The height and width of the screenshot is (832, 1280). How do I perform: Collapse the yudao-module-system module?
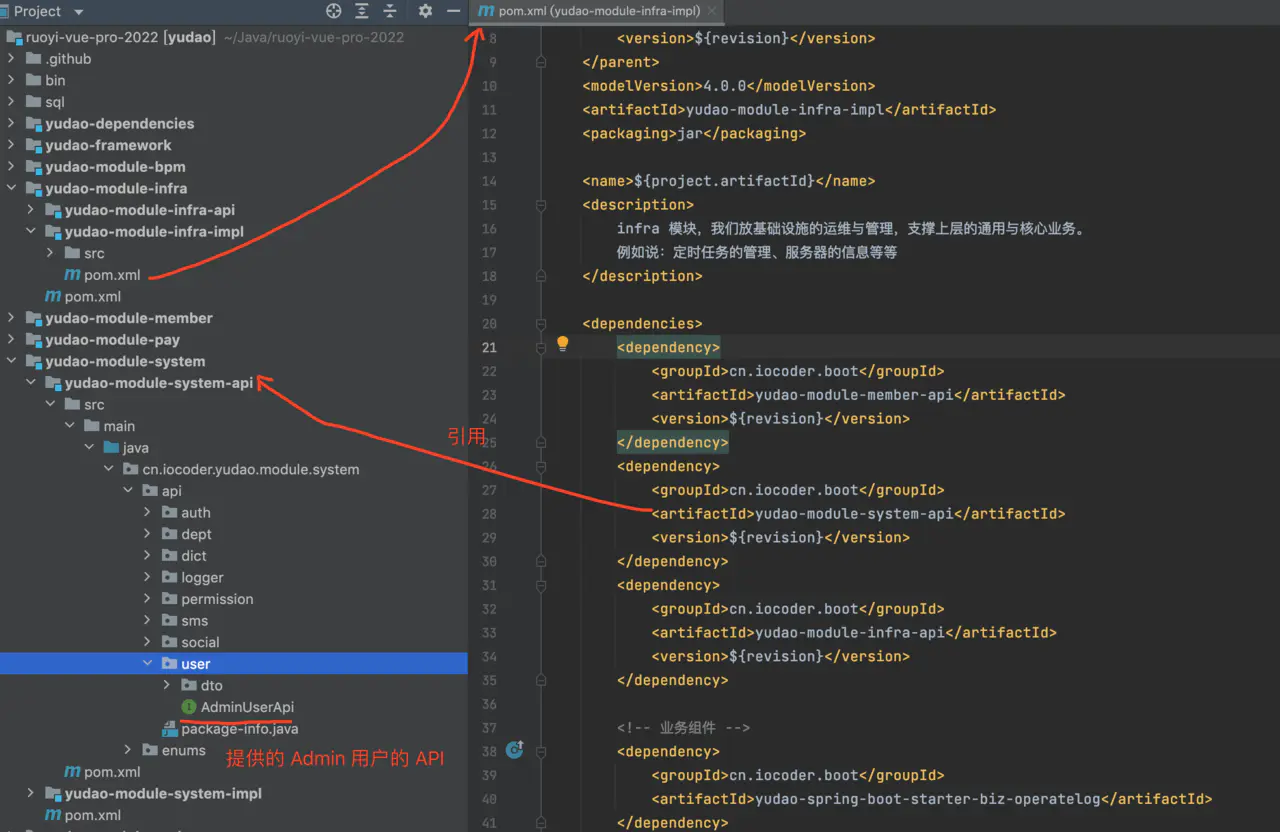(x=11, y=361)
